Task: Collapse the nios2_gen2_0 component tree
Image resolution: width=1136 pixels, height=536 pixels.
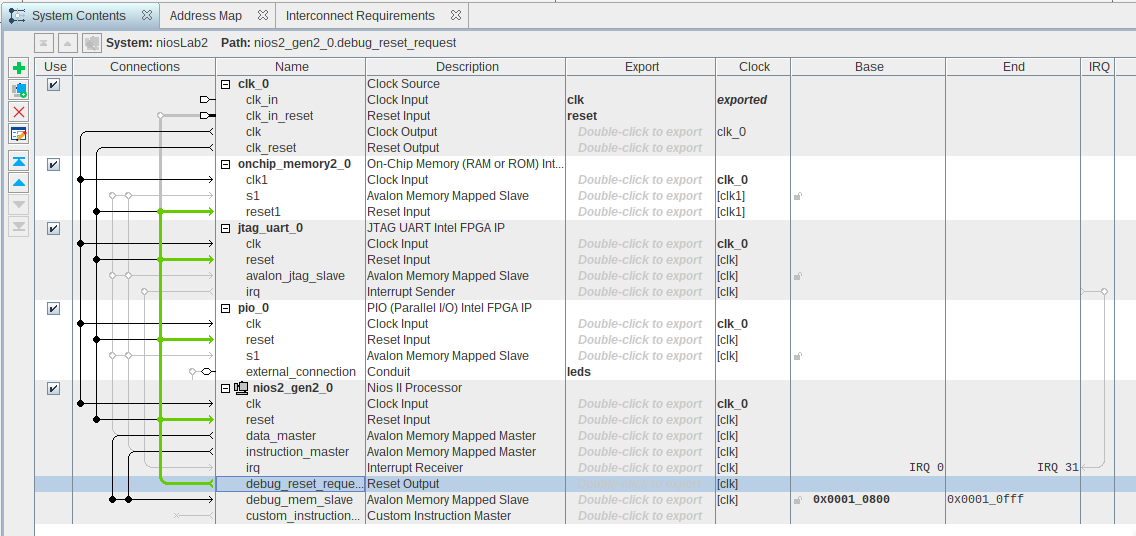Action: (x=225, y=388)
